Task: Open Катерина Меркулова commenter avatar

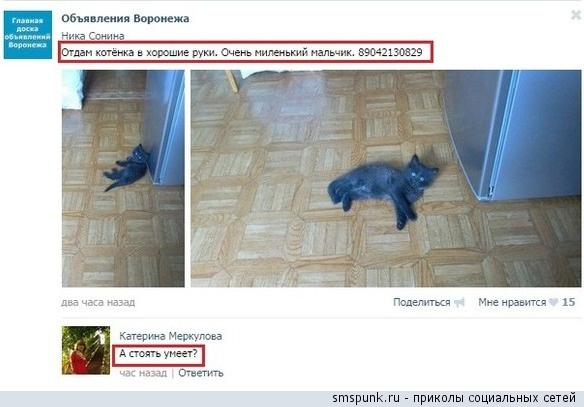Action: point(86,350)
